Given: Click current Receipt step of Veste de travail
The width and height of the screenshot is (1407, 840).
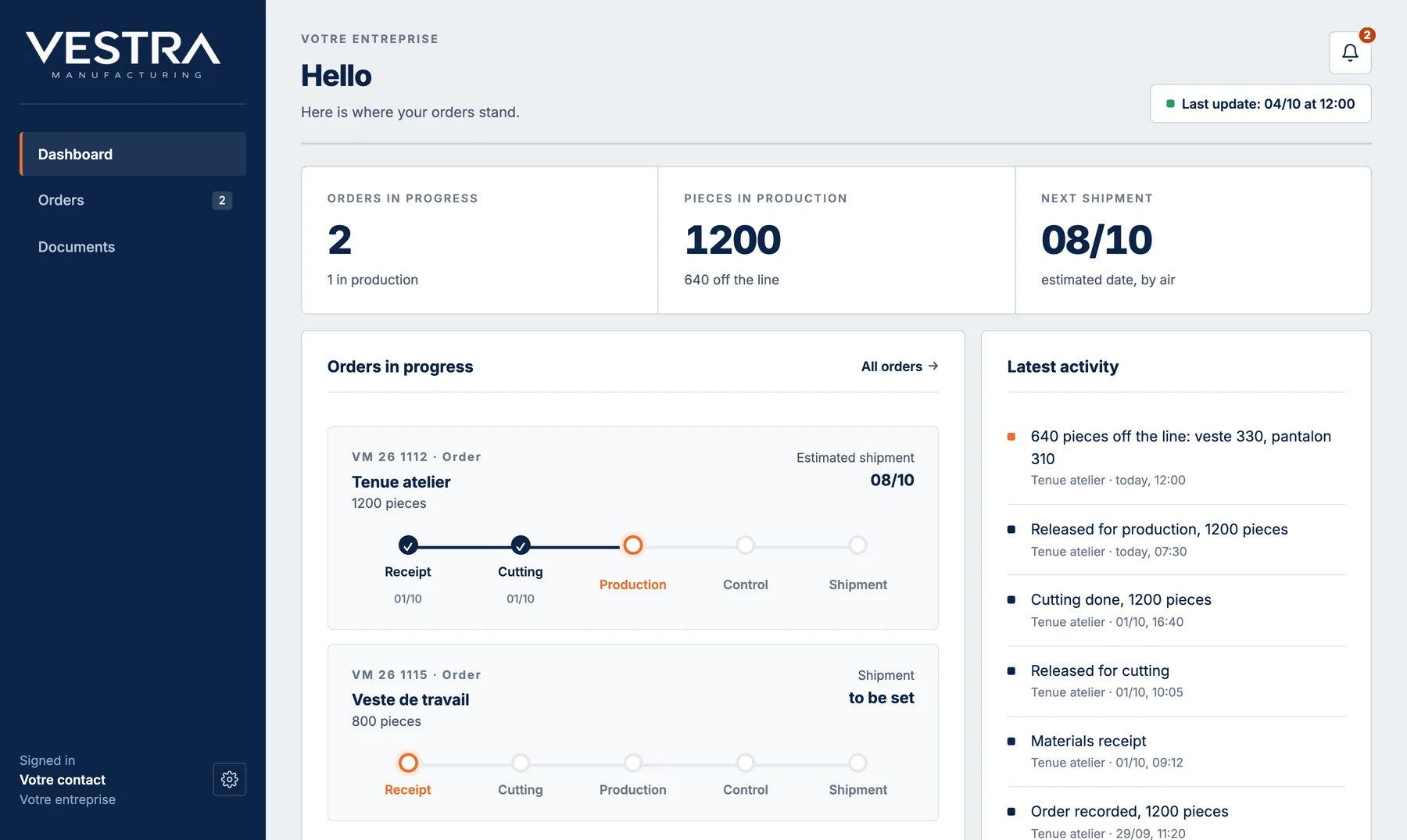Looking at the screenshot, I should pyautogui.click(x=408, y=763).
